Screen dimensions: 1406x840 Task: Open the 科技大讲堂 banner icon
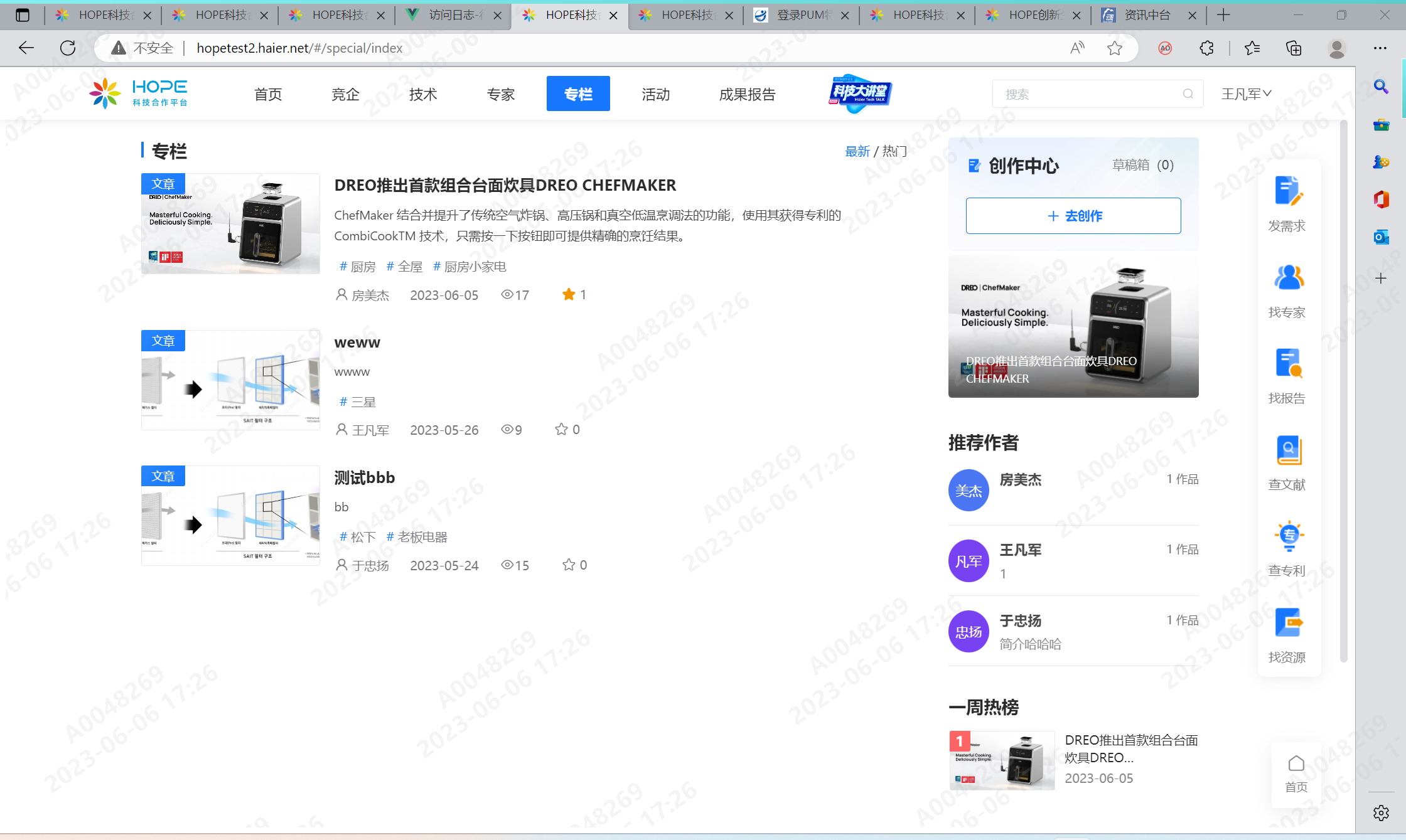tap(861, 93)
